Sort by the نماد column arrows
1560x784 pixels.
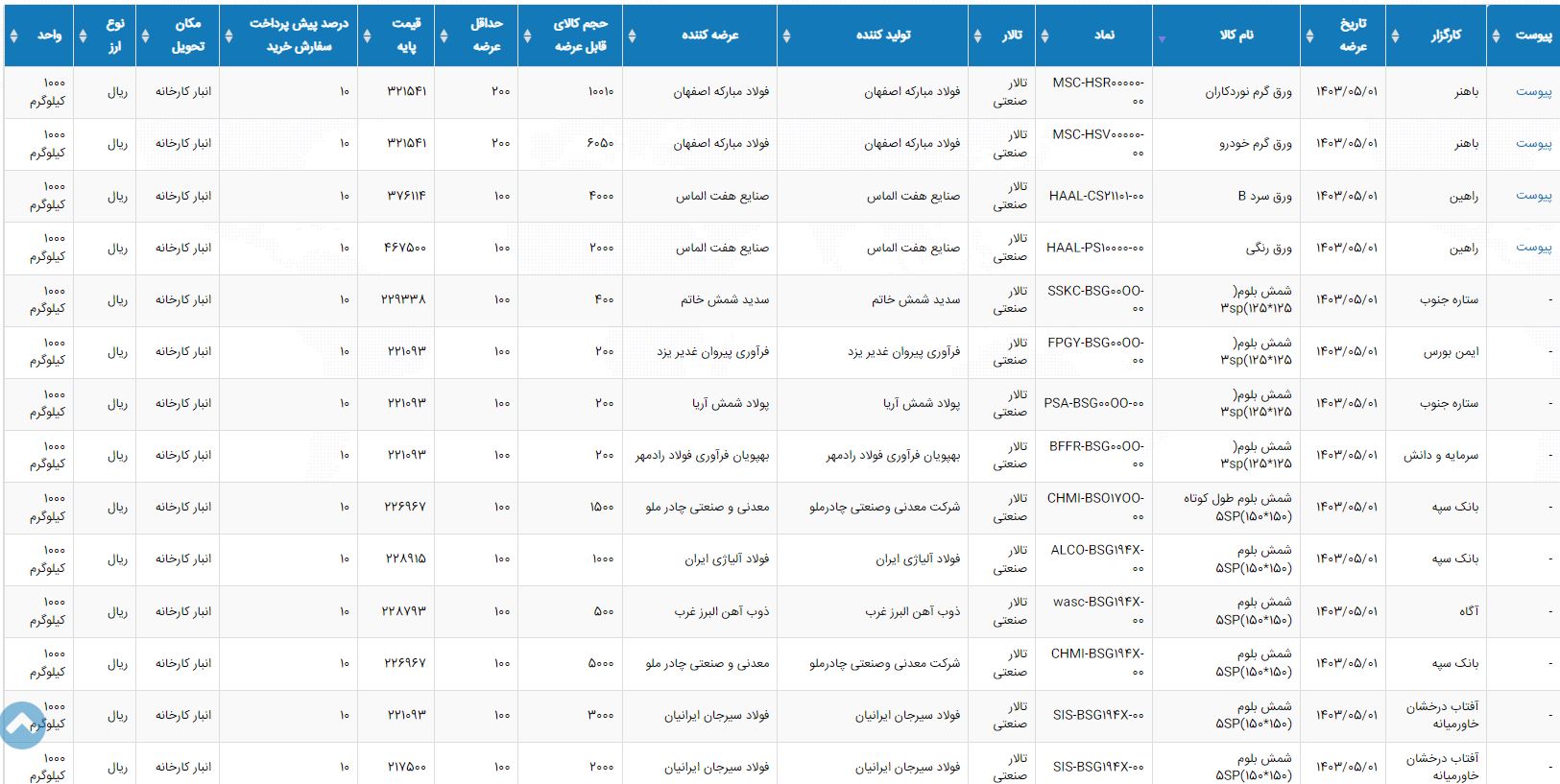point(1044,36)
